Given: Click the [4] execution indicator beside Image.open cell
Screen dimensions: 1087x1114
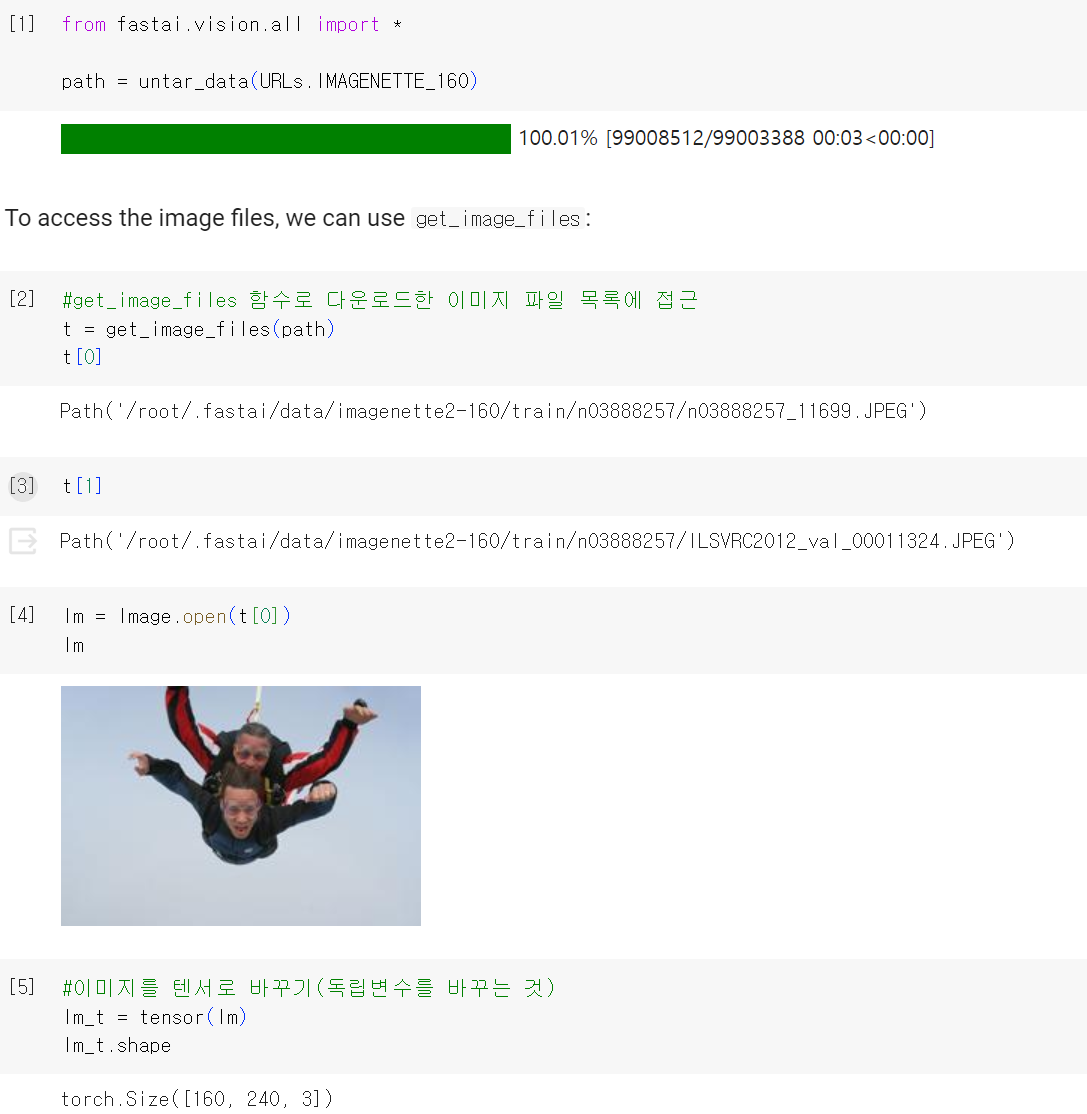Looking at the screenshot, I should click(22, 615).
